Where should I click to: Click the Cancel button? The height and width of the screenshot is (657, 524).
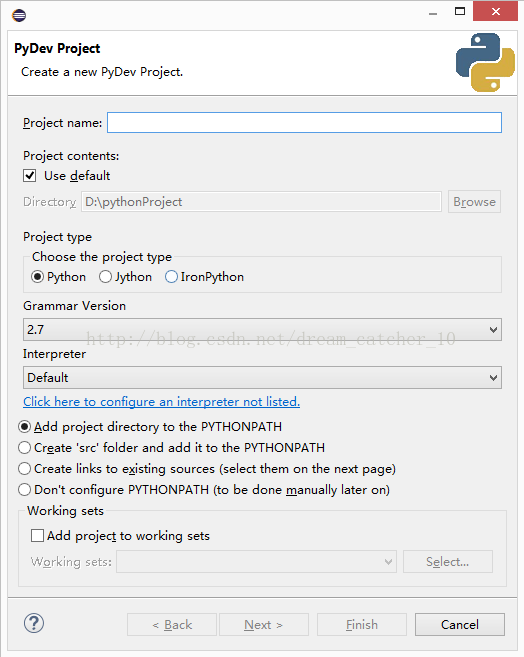(459, 625)
